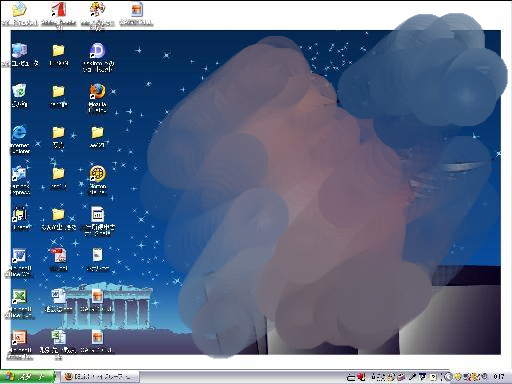Open the shortcut icon above the Word shortcut
The height and width of the screenshot is (384, 512).
[19, 215]
